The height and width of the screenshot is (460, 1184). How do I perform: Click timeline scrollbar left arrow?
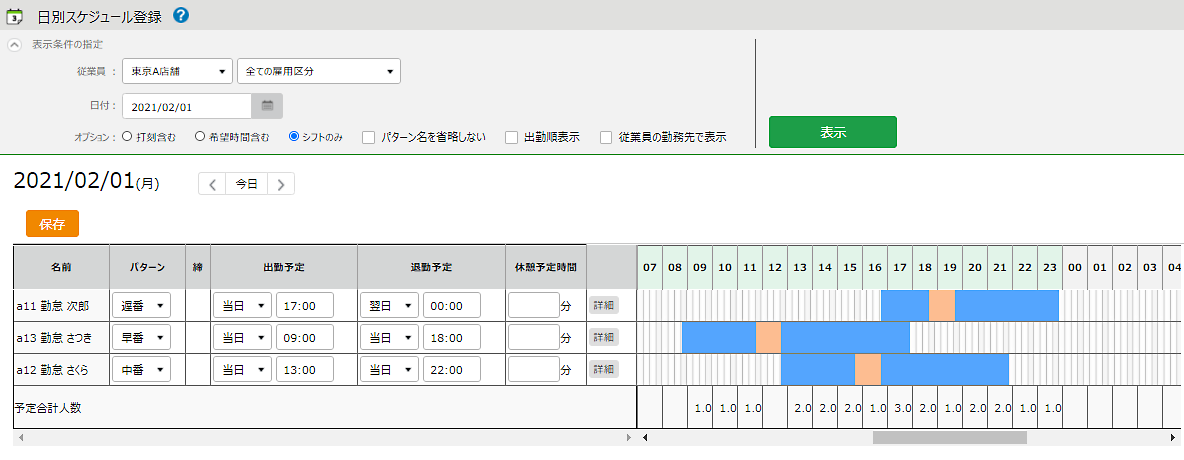tap(644, 437)
